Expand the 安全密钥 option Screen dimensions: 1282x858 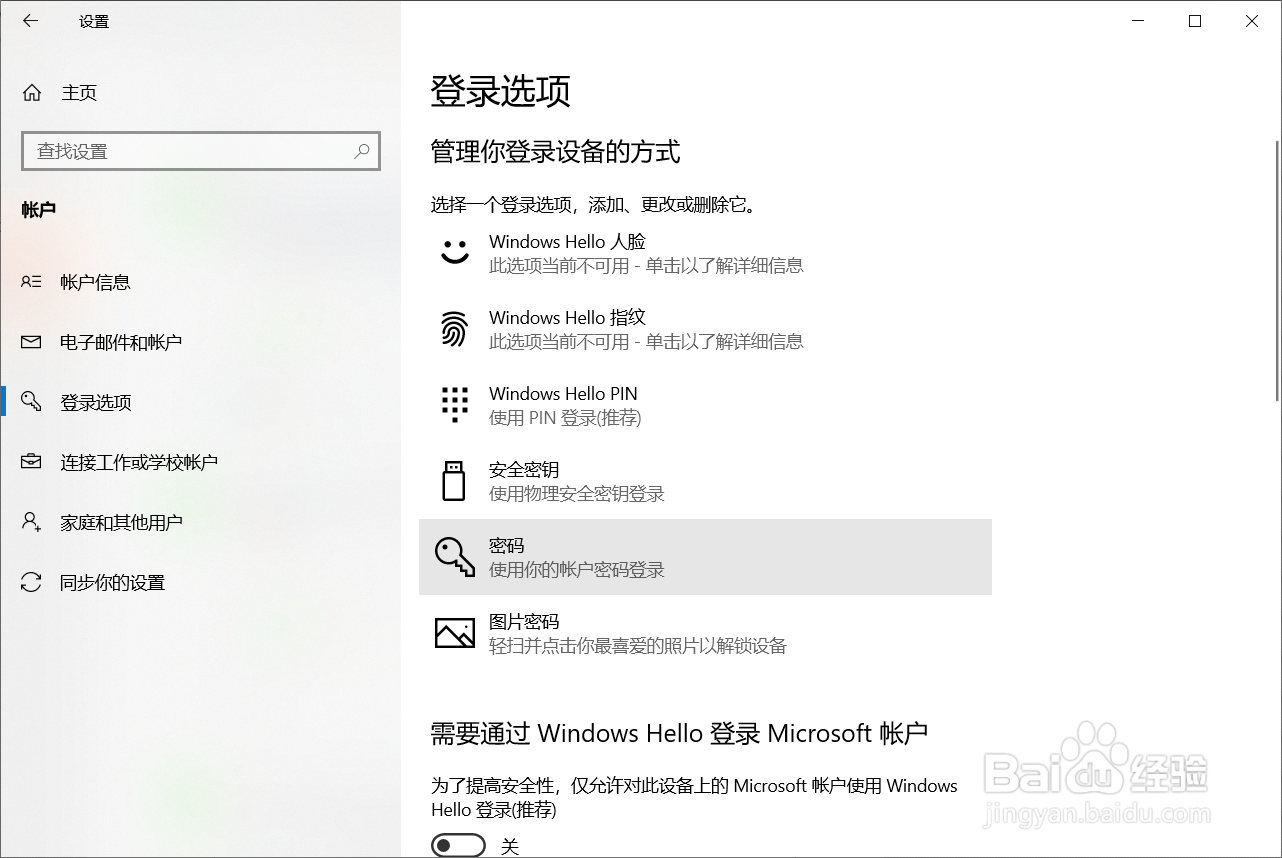[x=705, y=481]
